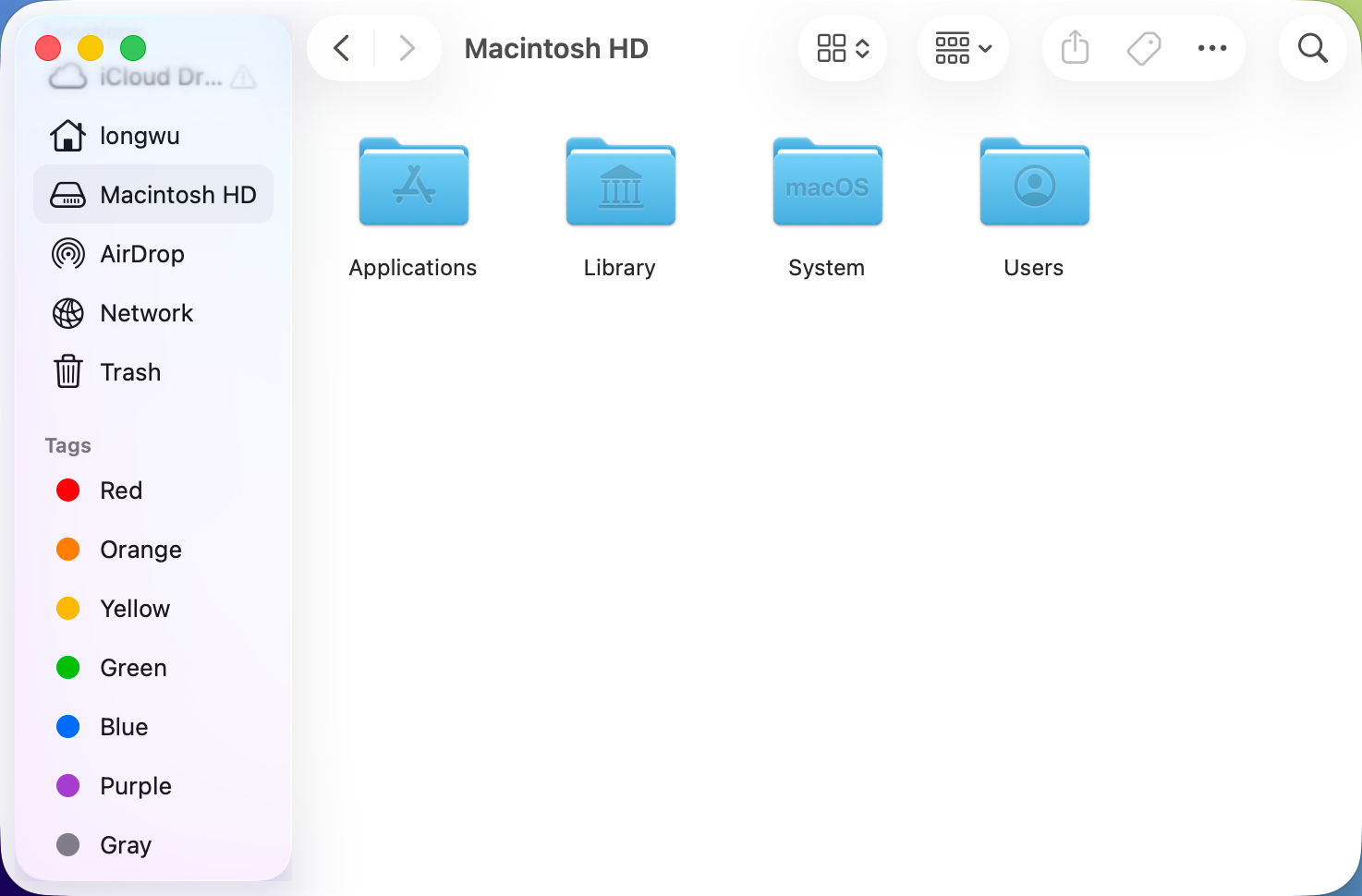The image size is (1362, 896).
Task: Select the Library folder icon
Action: 621,182
